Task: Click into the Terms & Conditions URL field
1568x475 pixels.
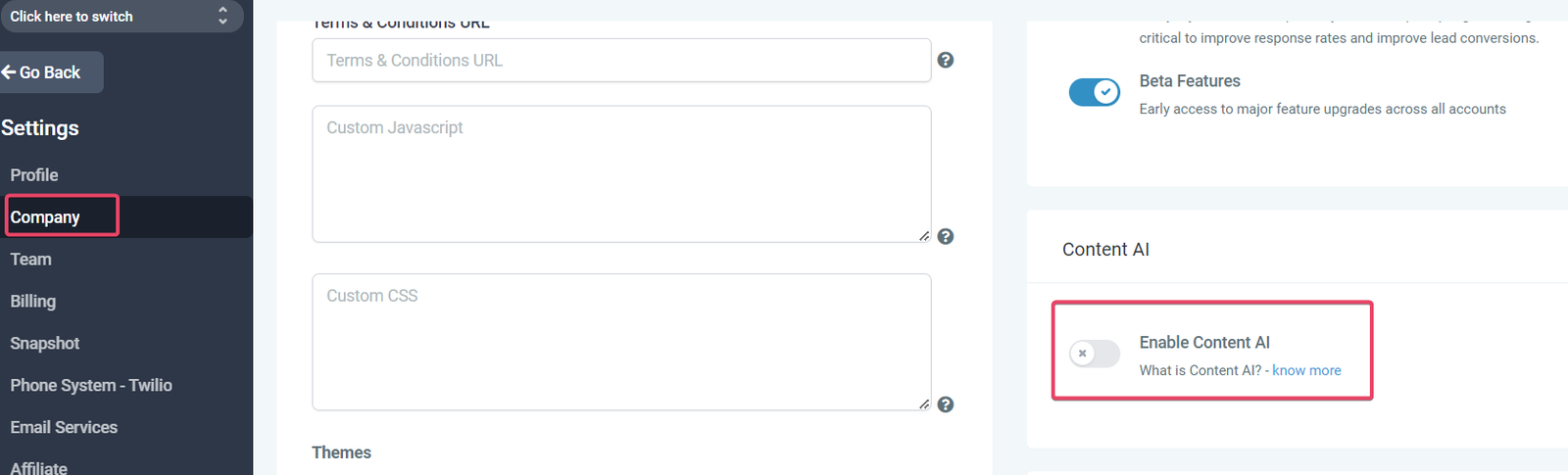Action: point(621,61)
